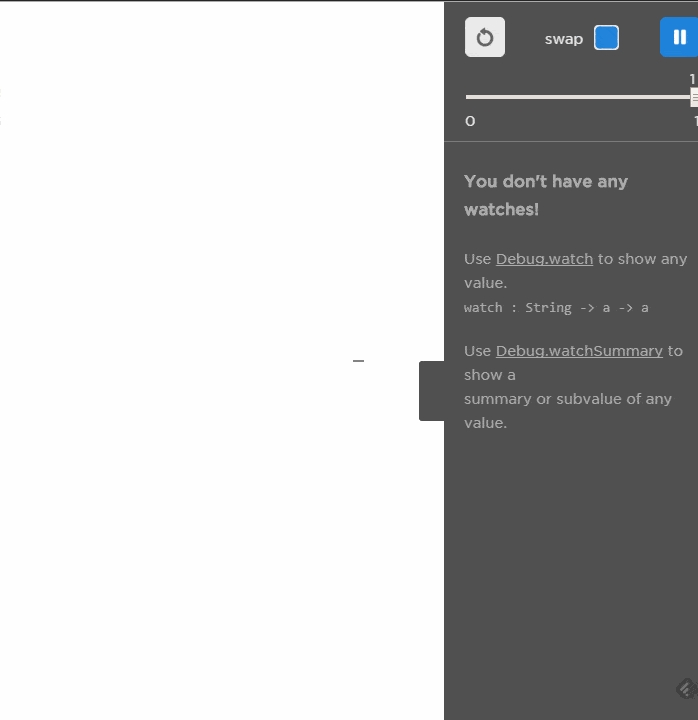Viewport: 698px width, 720px height.
Task: Click the 'swap' label text
Action: coord(563,39)
